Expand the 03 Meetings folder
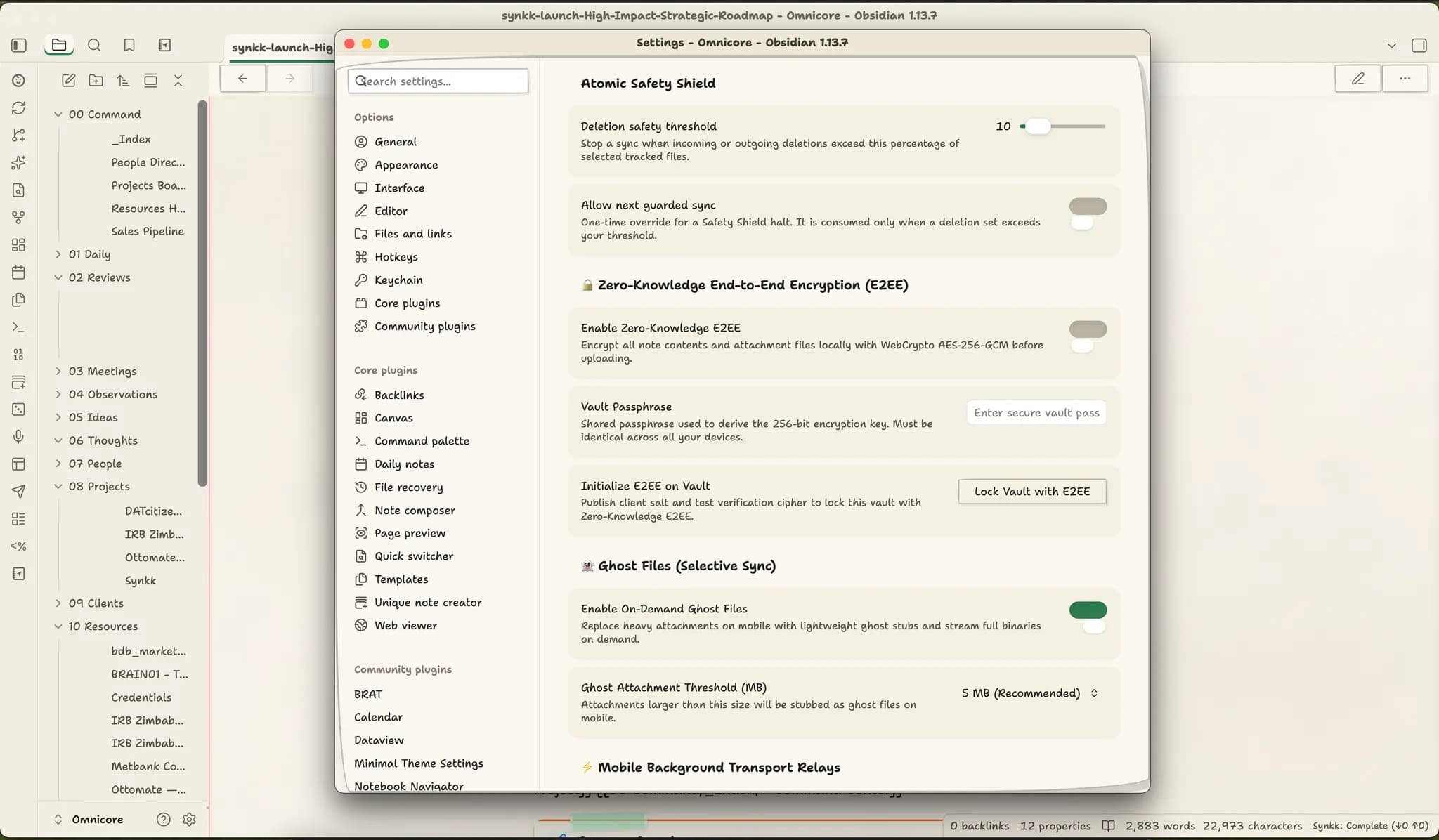The width and height of the screenshot is (1439, 840). pos(58,372)
